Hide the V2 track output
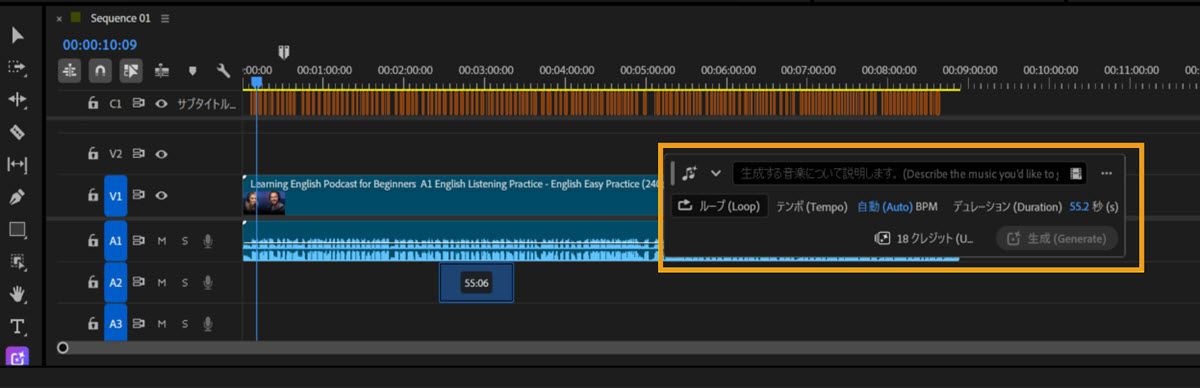 coord(161,154)
